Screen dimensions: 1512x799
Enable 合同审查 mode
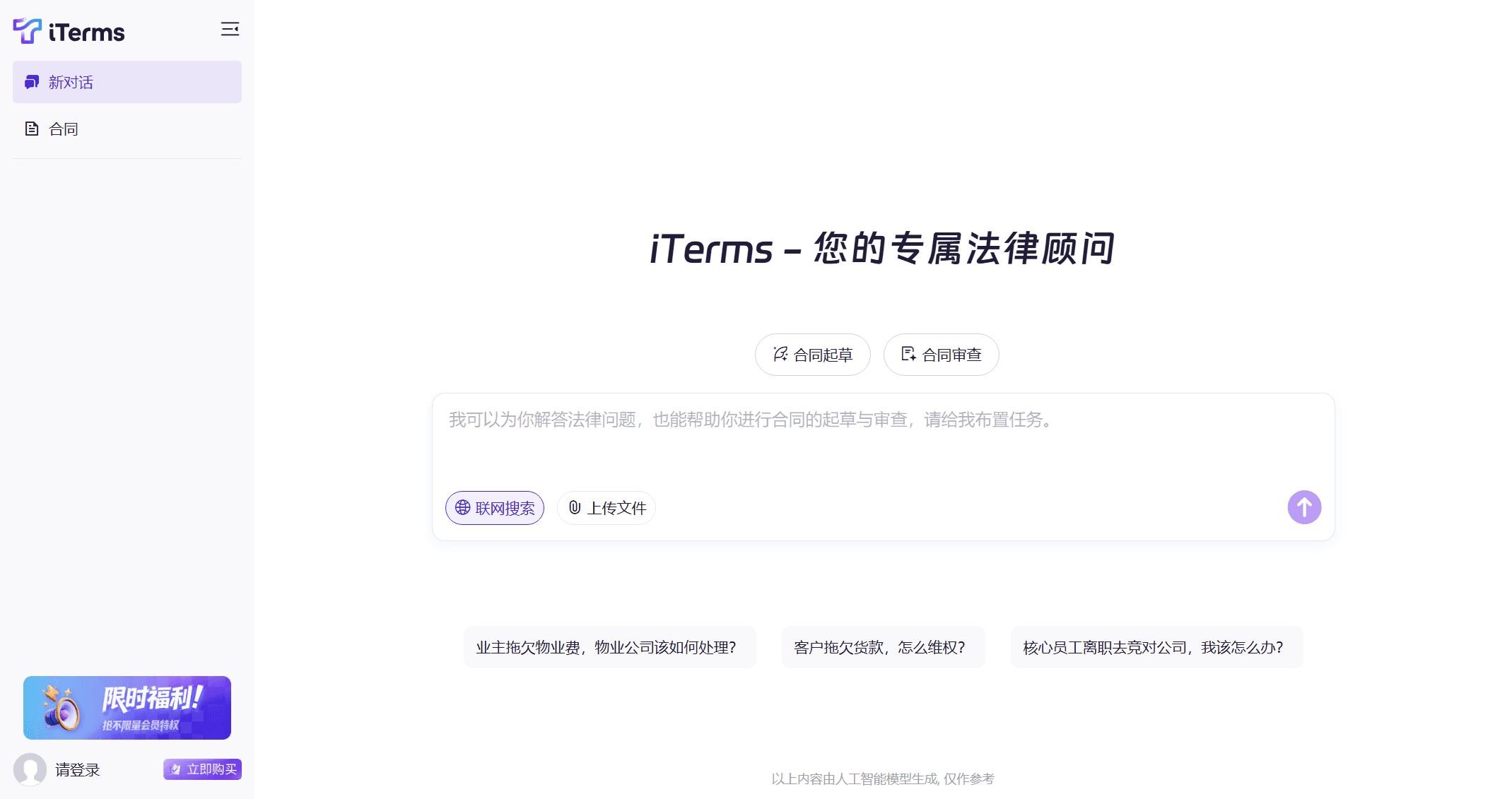point(941,354)
